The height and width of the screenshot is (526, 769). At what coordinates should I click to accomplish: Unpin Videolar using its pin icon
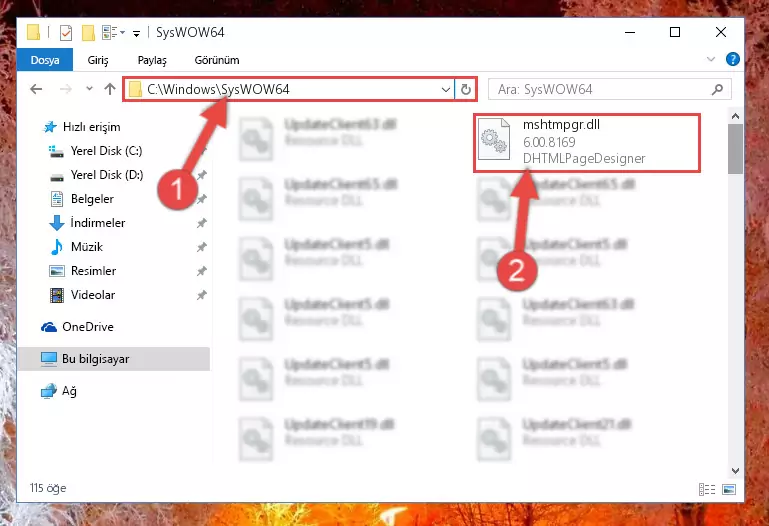[x=202, y=295]
